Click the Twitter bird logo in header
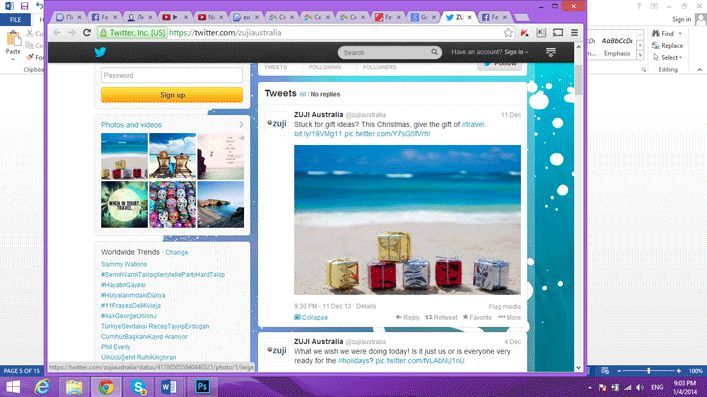707x397 pixels. point(100,52)
